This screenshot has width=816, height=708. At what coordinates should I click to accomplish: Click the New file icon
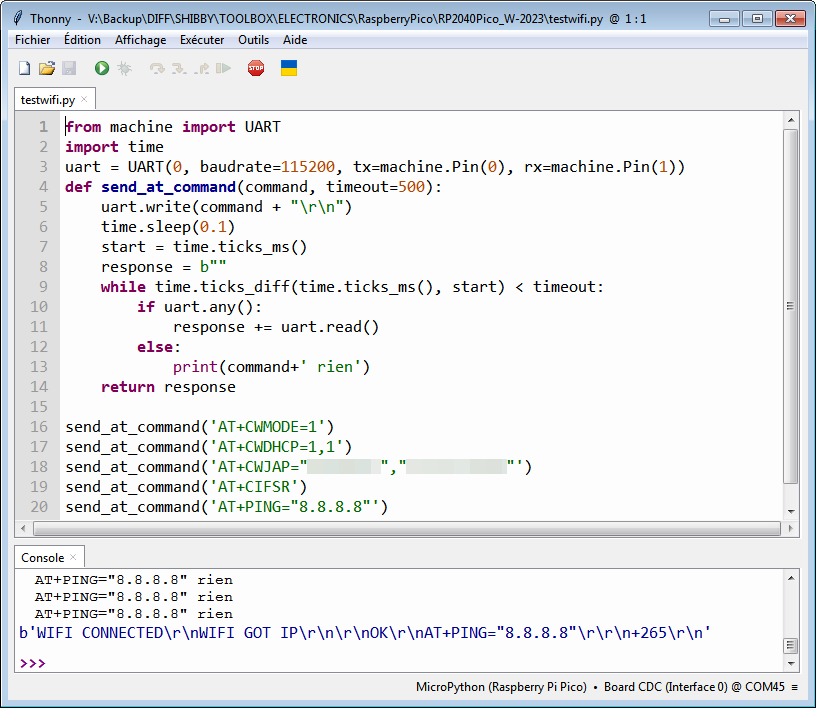pyautogui.click(x=25, y=68)
